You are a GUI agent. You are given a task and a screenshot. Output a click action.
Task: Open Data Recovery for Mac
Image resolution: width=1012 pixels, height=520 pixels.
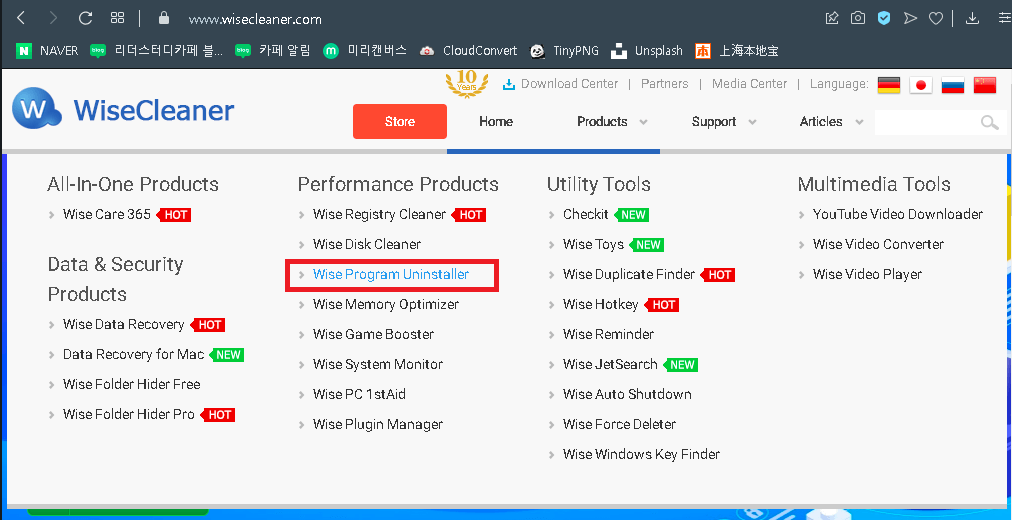coord(134,354)
